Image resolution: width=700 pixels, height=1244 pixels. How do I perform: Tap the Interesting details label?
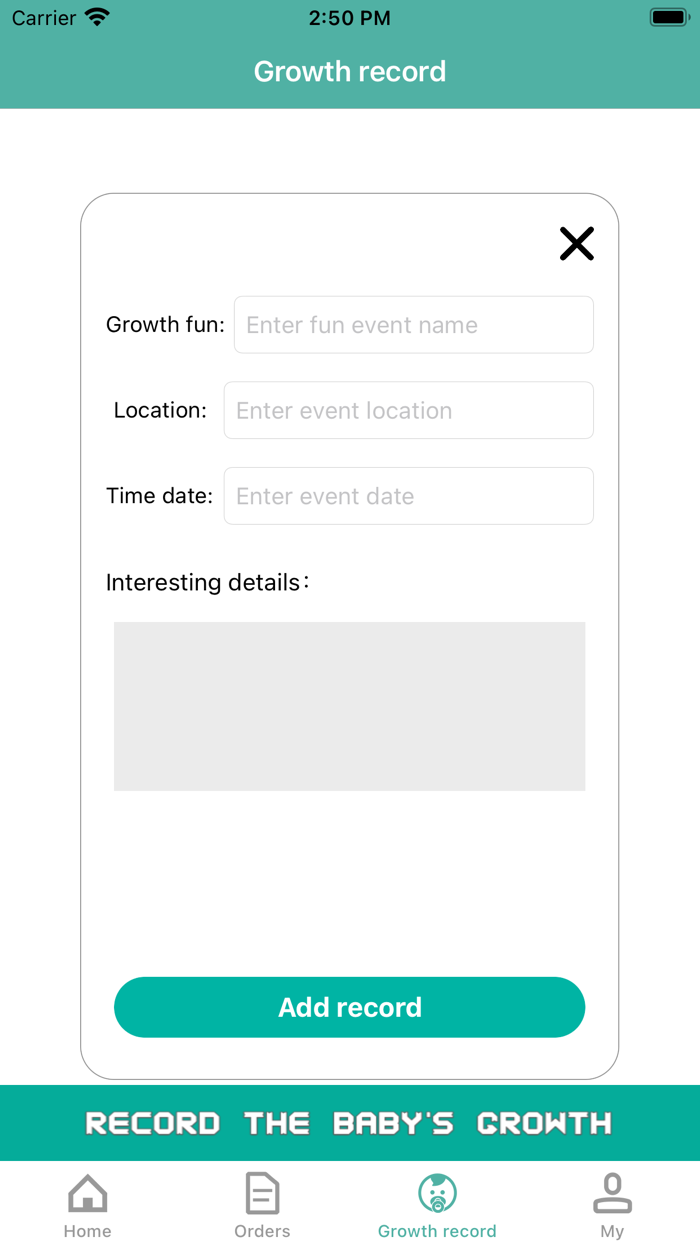point(206,582)
